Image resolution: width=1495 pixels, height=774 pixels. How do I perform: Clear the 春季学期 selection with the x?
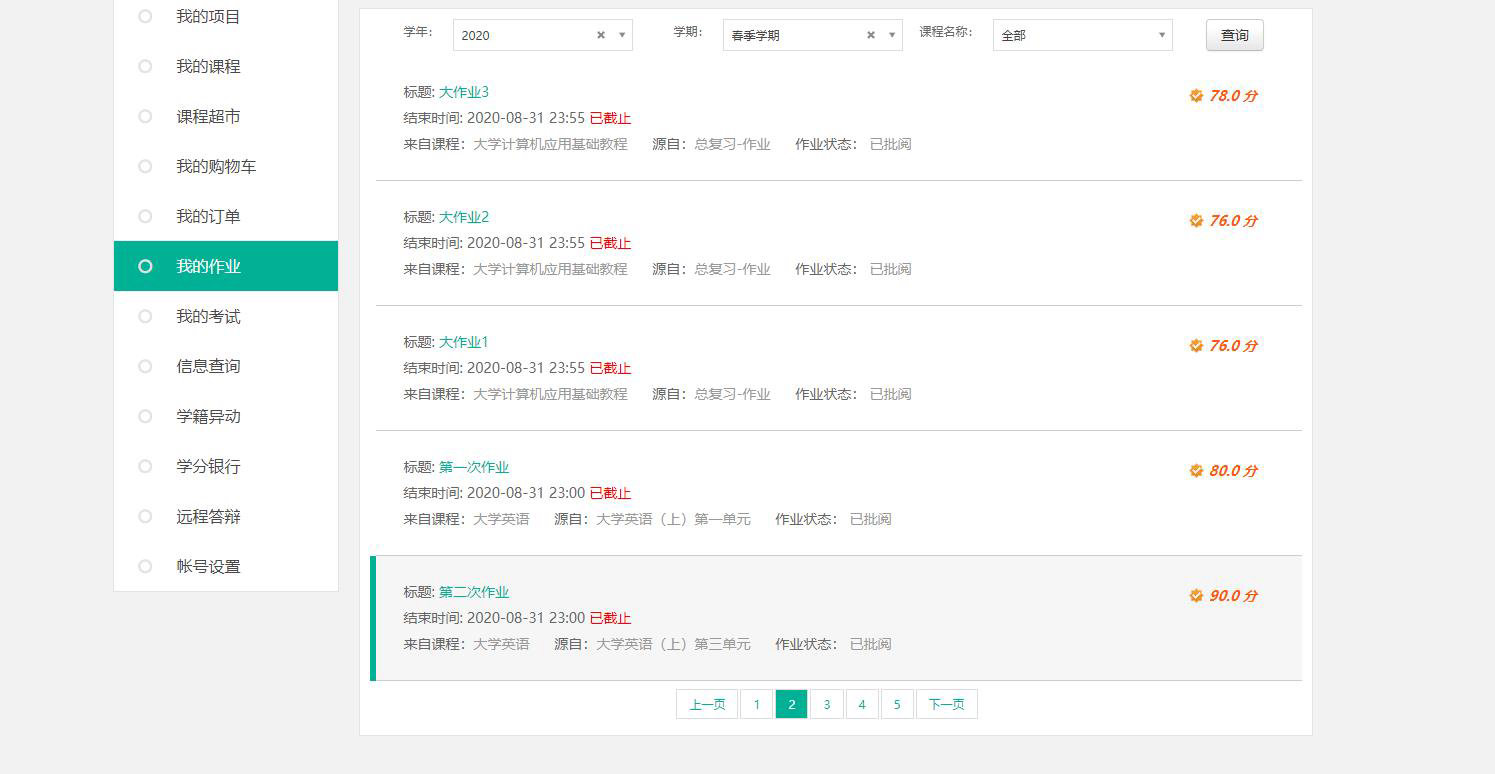871,35
